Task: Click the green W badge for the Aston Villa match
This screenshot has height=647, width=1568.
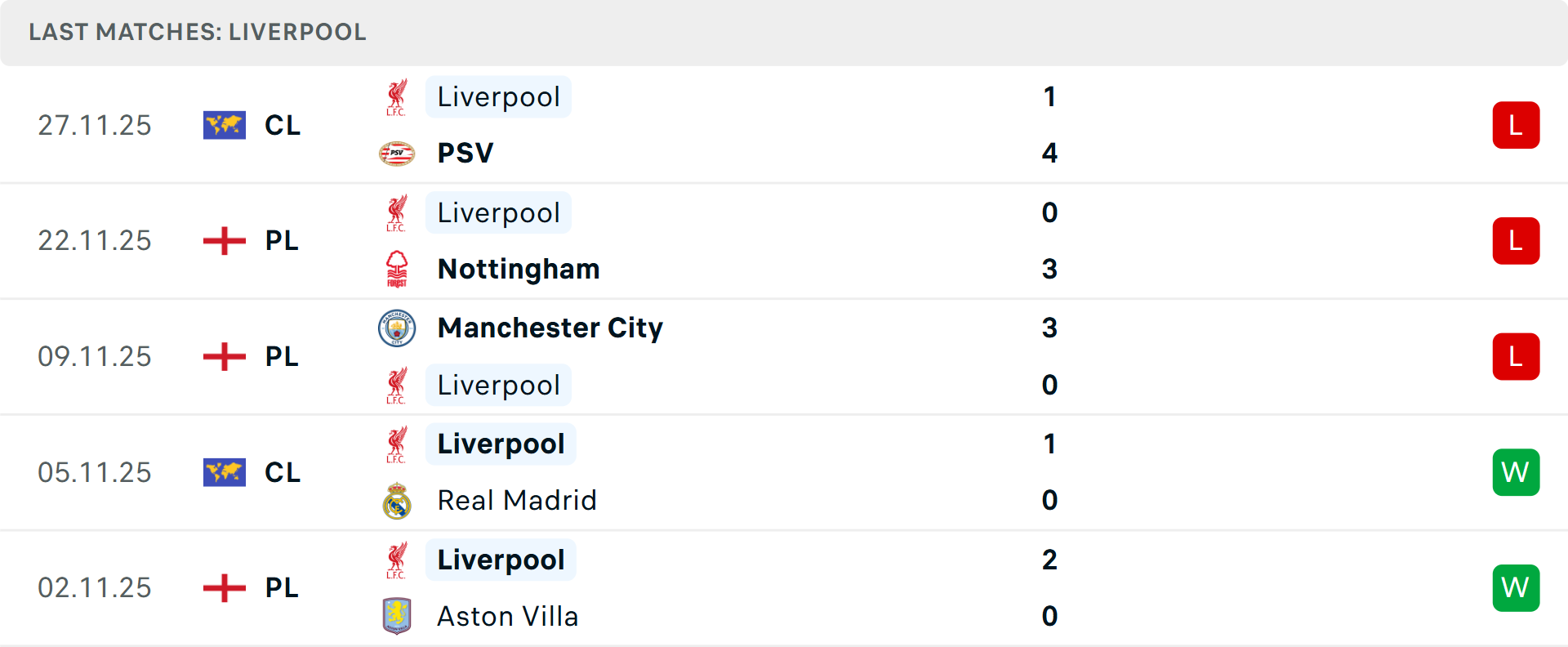Action: click(1516, 587)
